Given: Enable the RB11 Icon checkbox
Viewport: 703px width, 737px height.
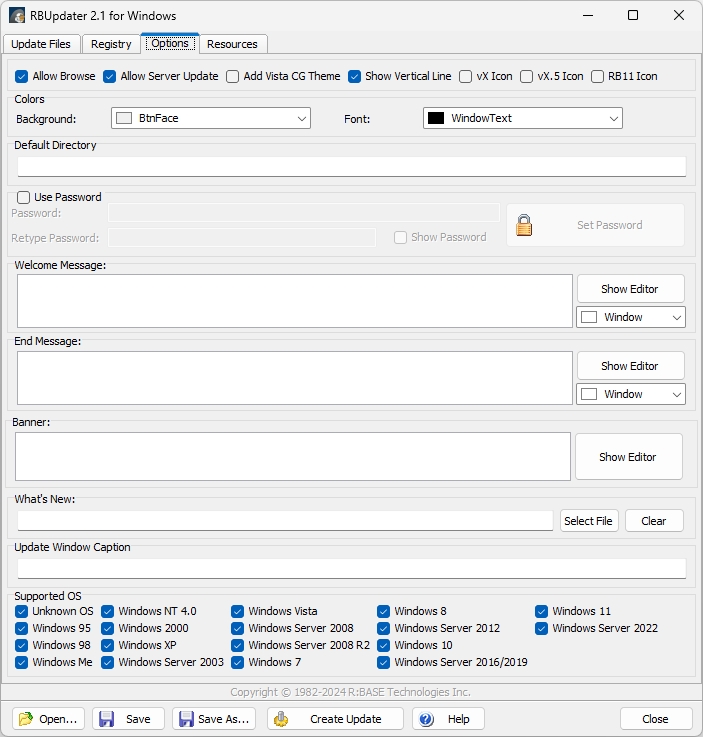Looking at the screenshot, I should point(597,76).
